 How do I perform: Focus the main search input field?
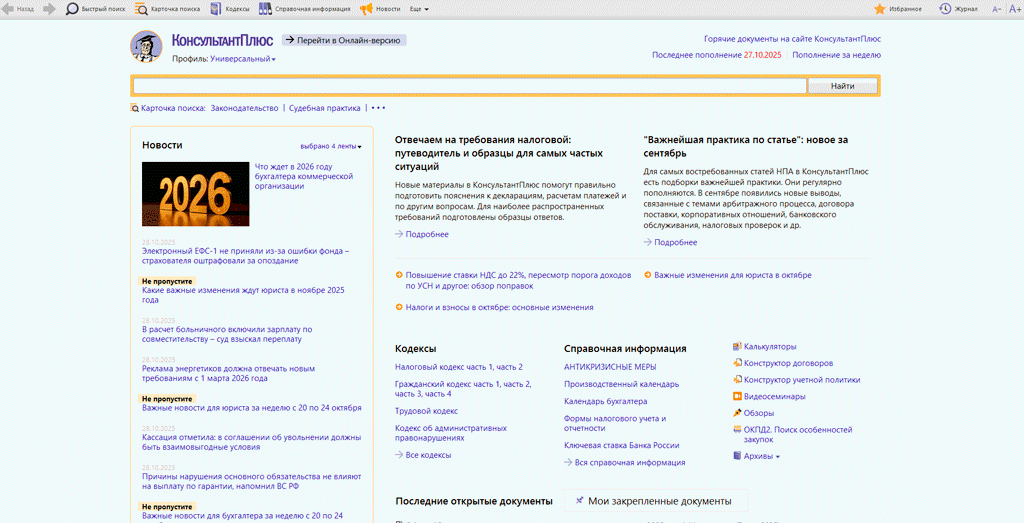[x=470, y=86]
